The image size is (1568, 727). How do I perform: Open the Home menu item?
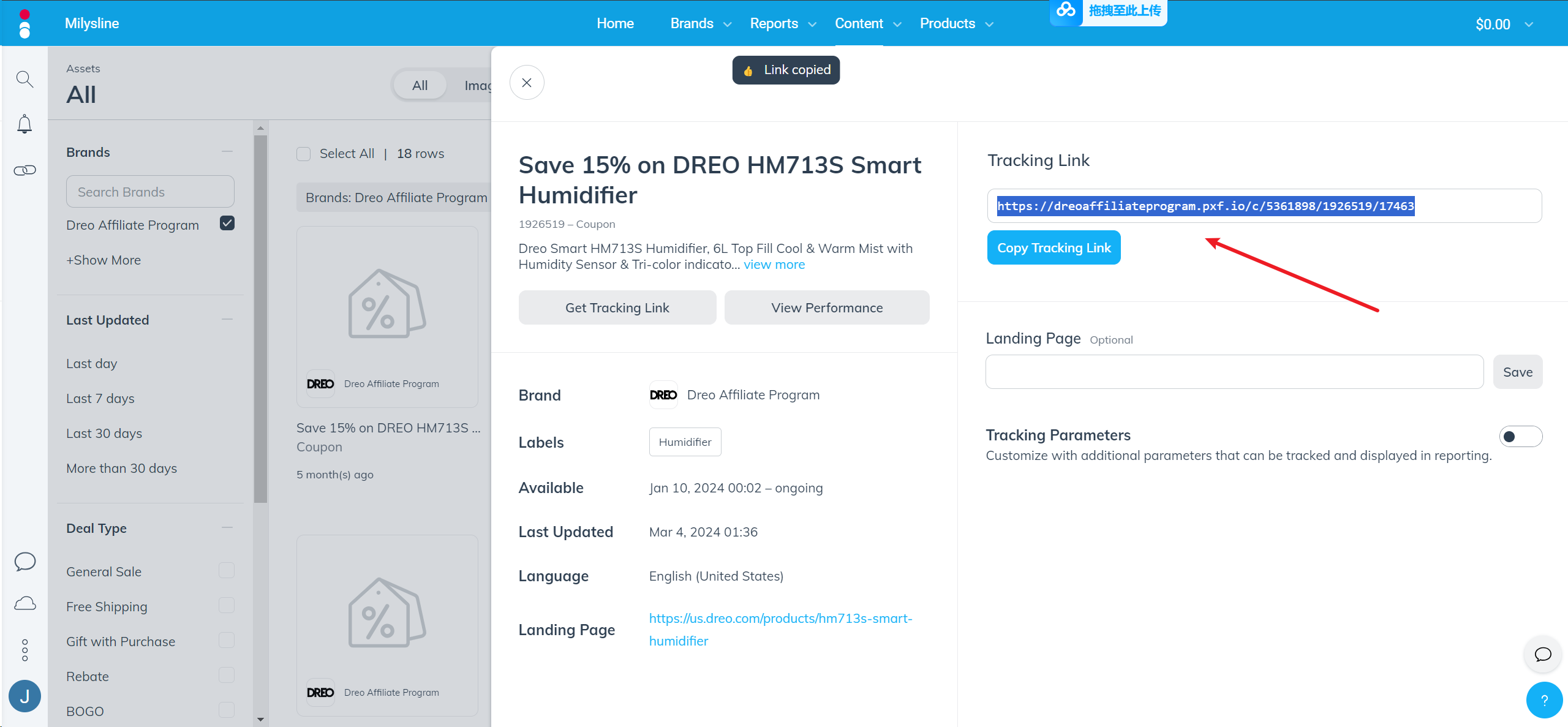coord(615,23)
